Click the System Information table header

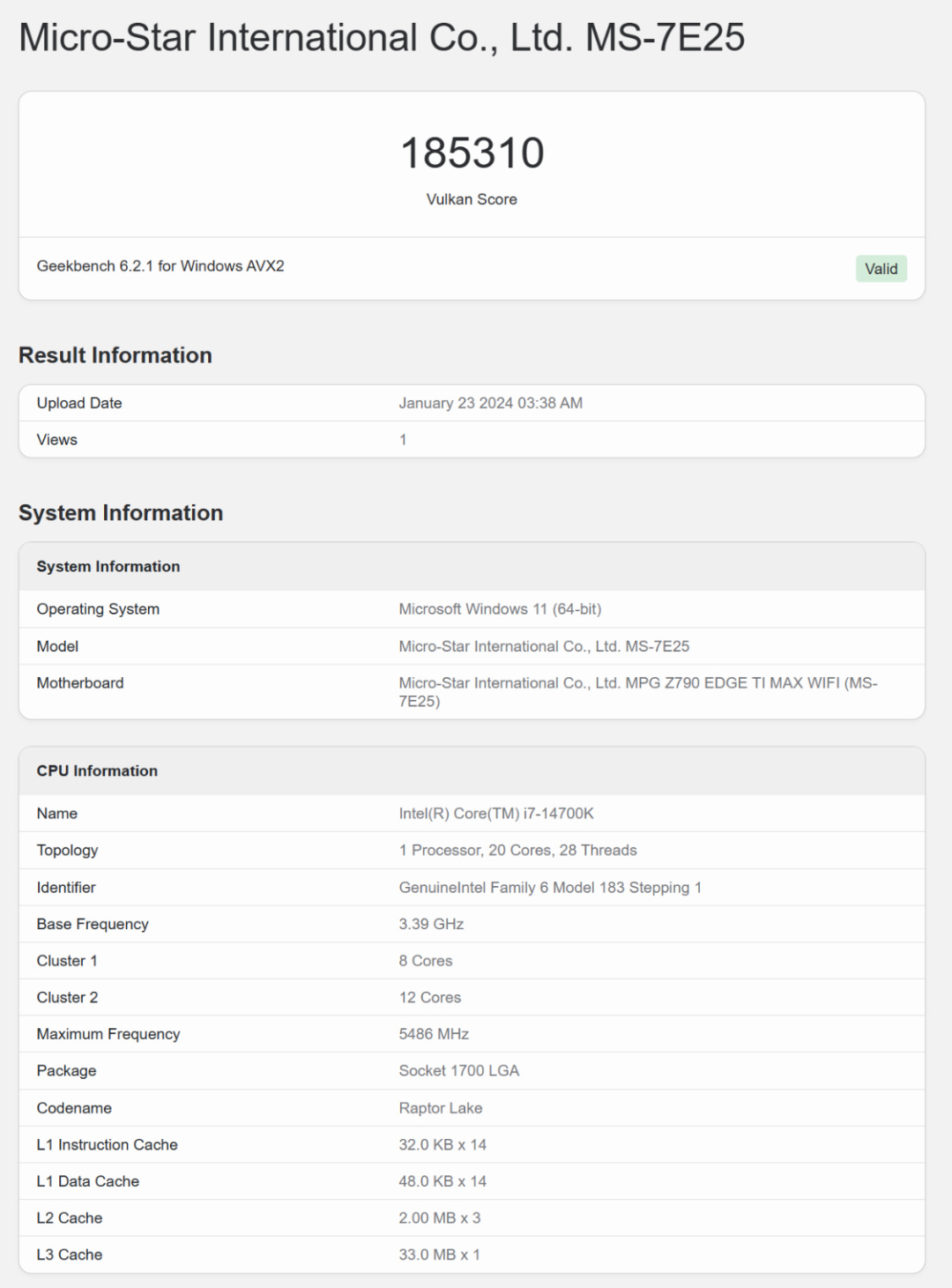[108, 567]
